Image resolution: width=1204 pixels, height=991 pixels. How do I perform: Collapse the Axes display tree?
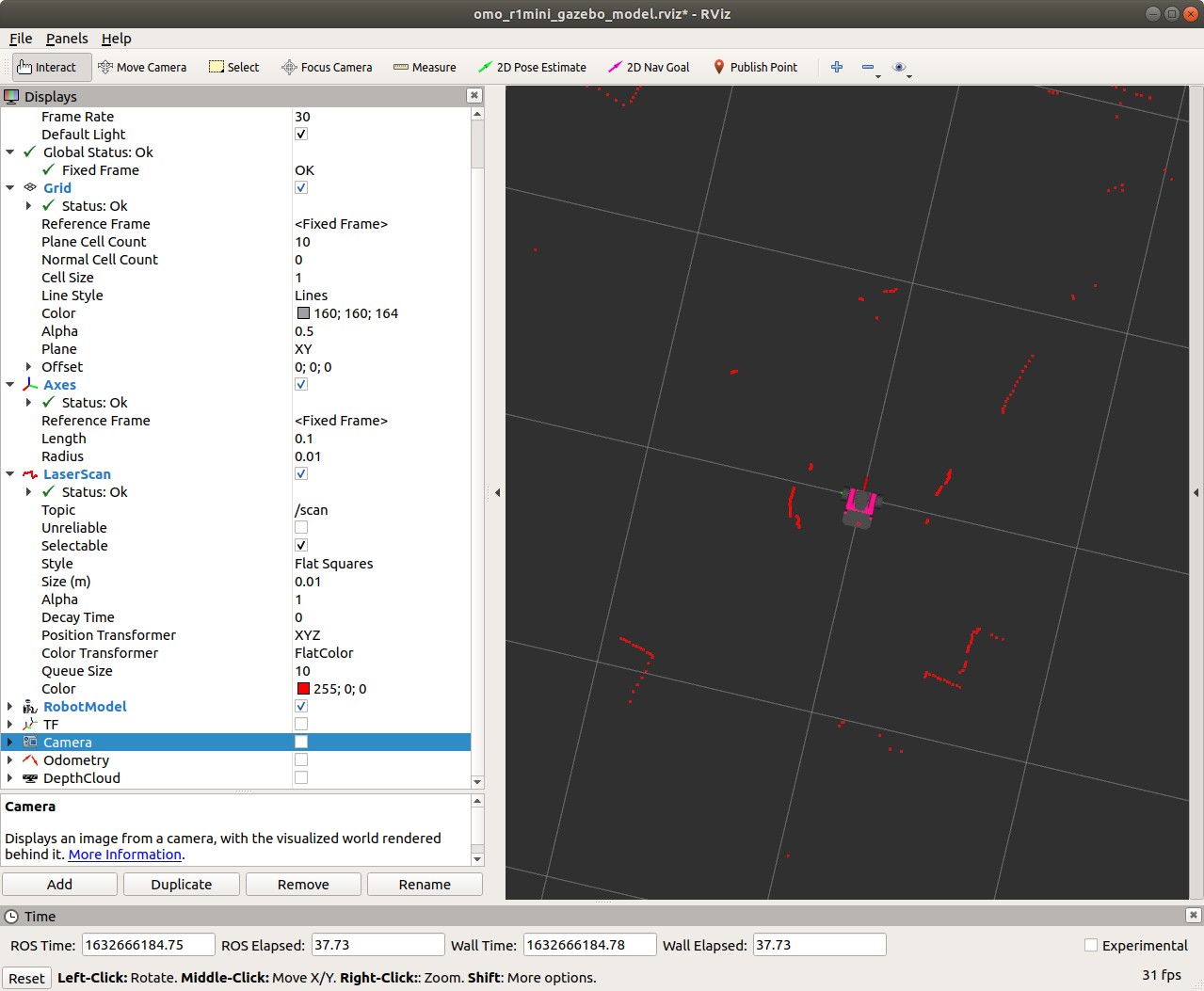click(10, 384)
